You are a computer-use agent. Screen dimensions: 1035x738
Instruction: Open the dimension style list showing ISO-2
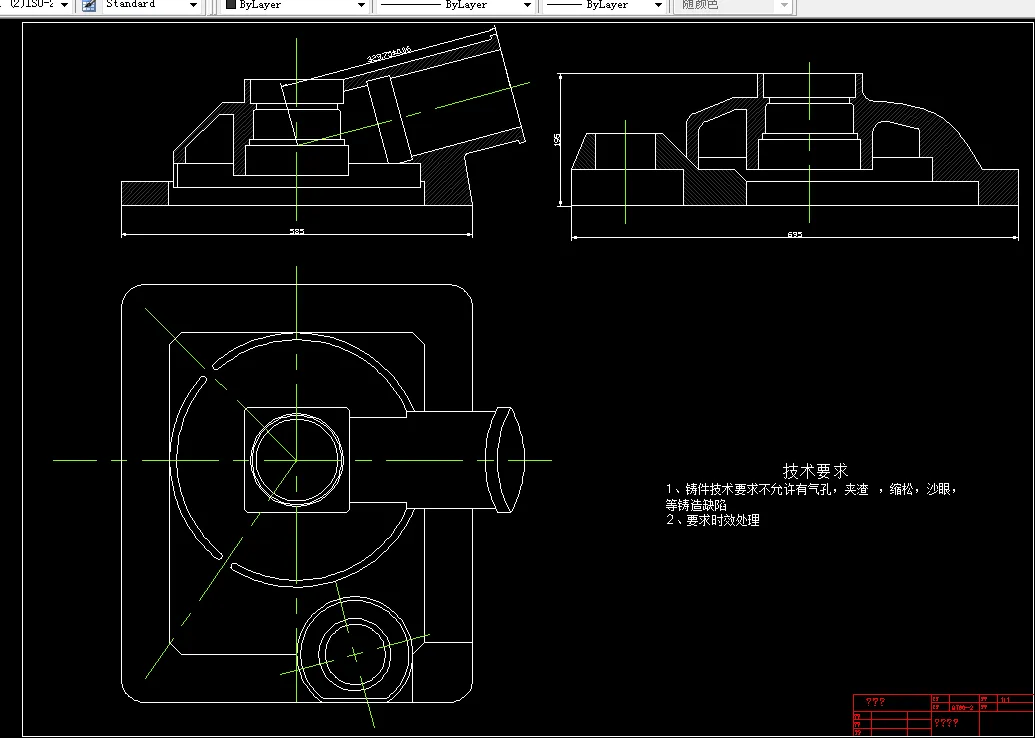(x=62, y=4)
